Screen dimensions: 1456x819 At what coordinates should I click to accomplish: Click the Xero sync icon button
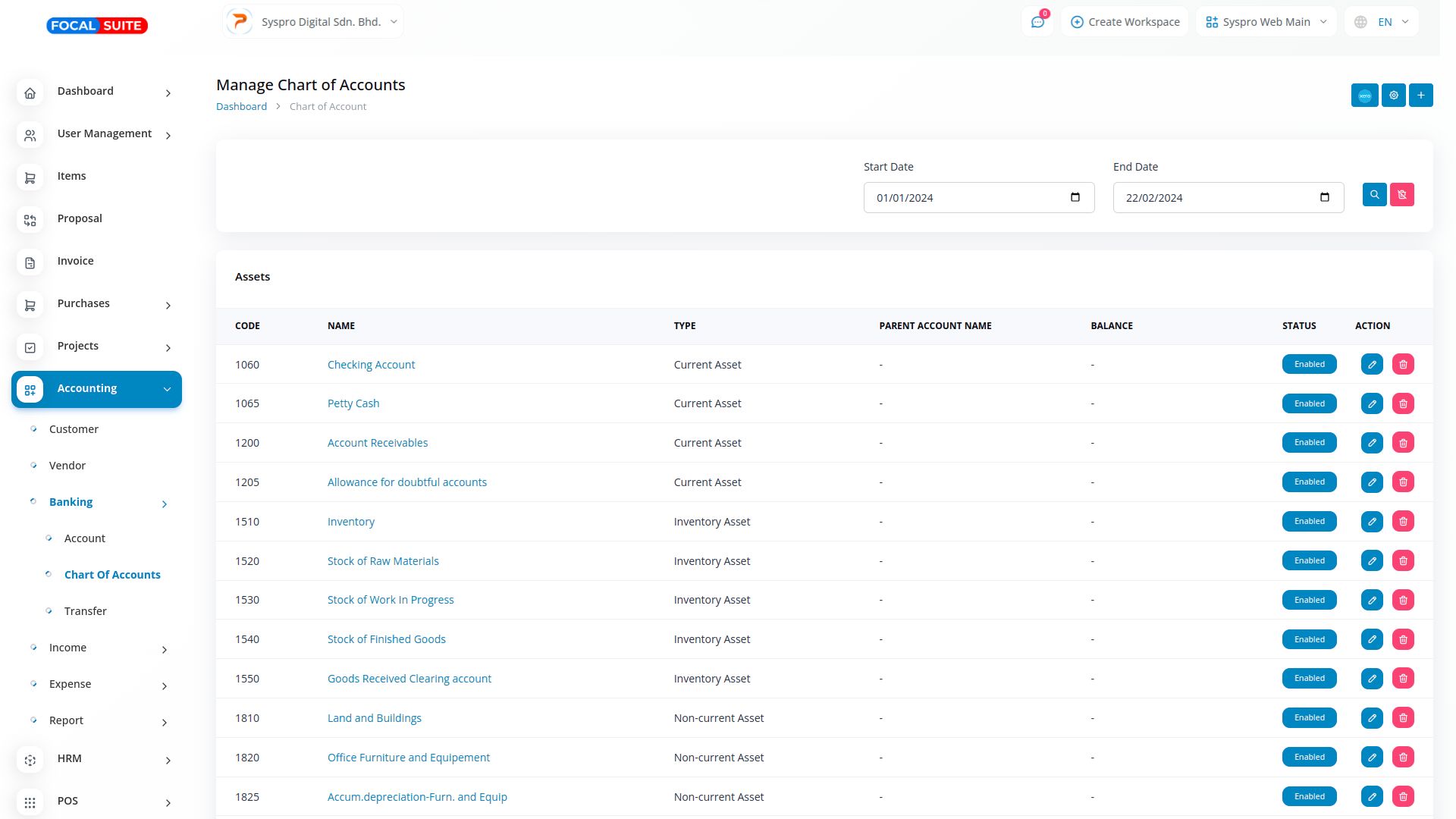tap(1364, 96)
